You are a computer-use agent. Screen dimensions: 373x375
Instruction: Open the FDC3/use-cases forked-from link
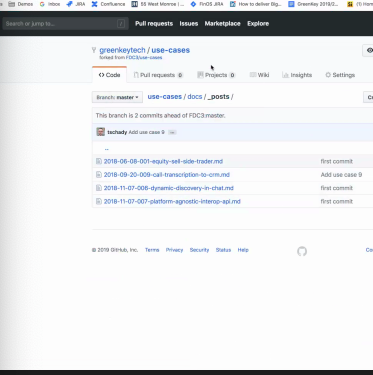tap(144, 58)
